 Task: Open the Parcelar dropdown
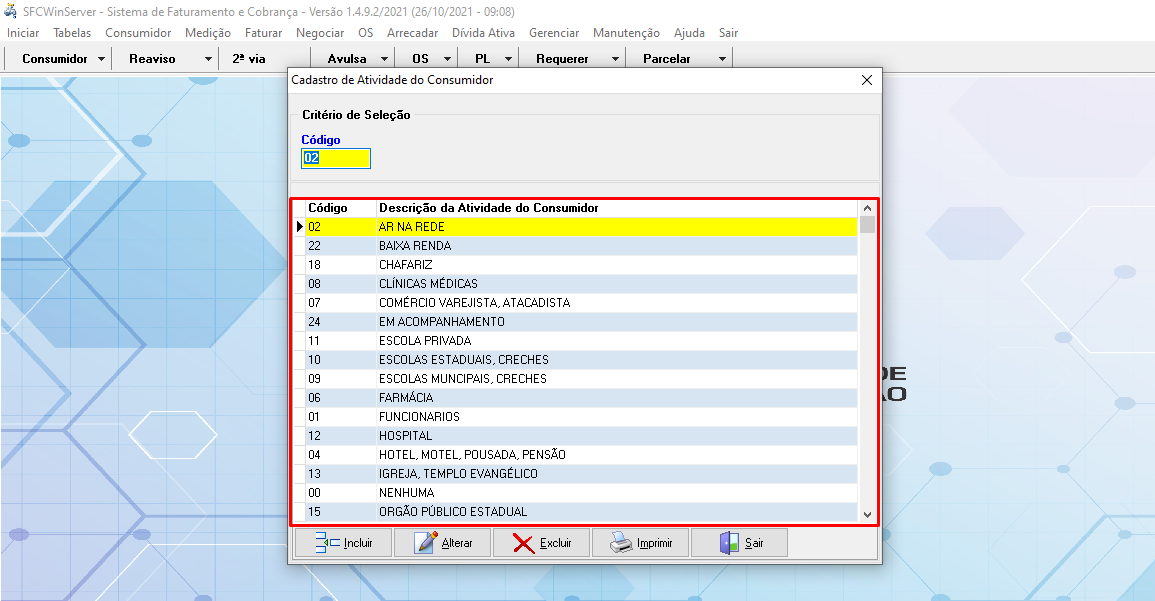point(722,58)
